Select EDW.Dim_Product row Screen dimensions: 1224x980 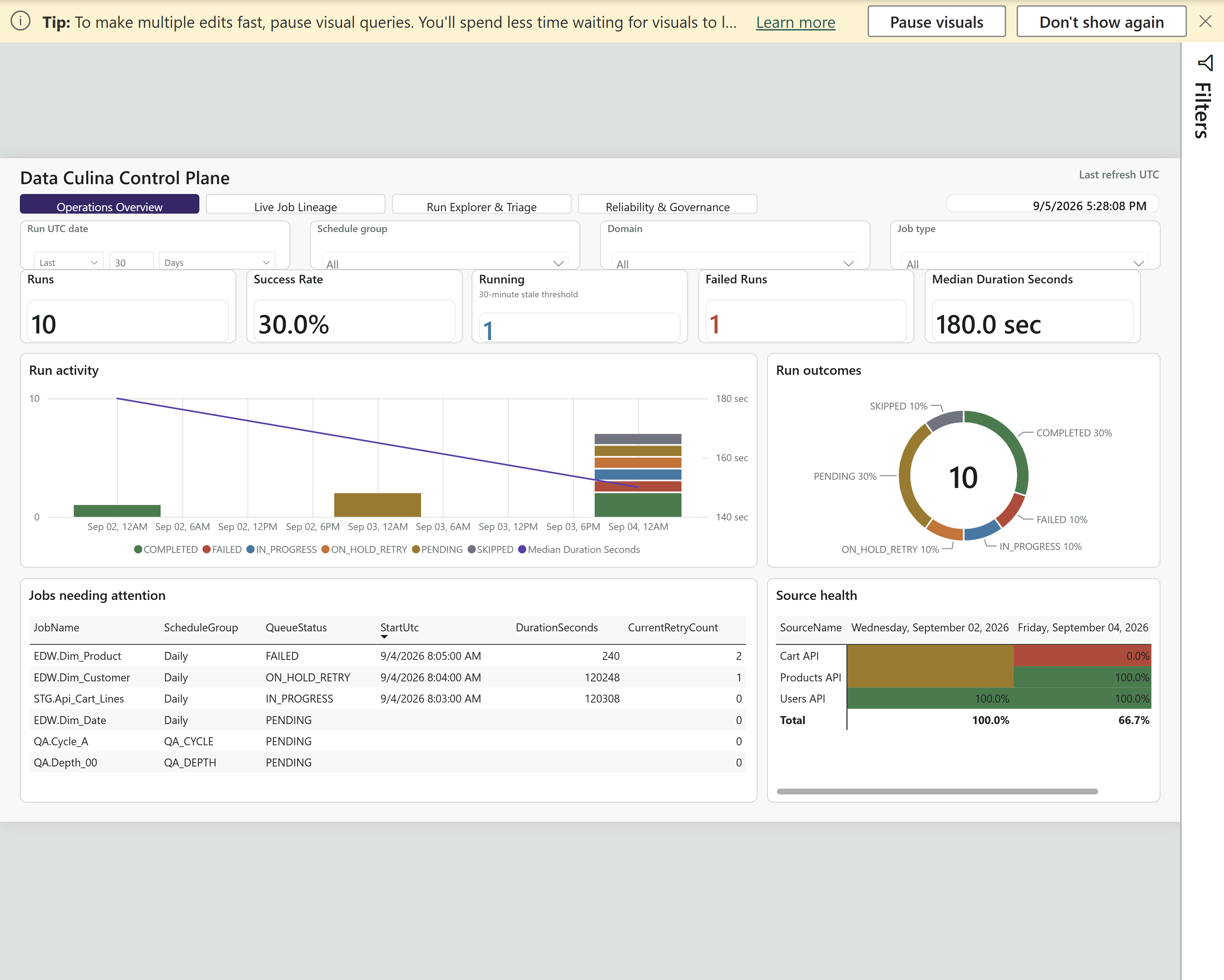[x=388, y=656]
